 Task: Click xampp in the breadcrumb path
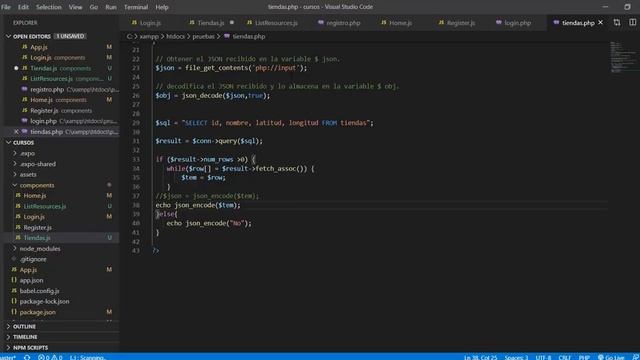click(149, 36)
